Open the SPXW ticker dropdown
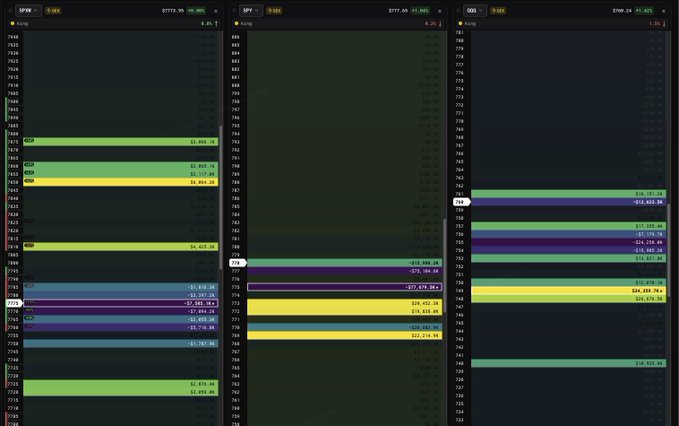 click(x=29, y=10)
